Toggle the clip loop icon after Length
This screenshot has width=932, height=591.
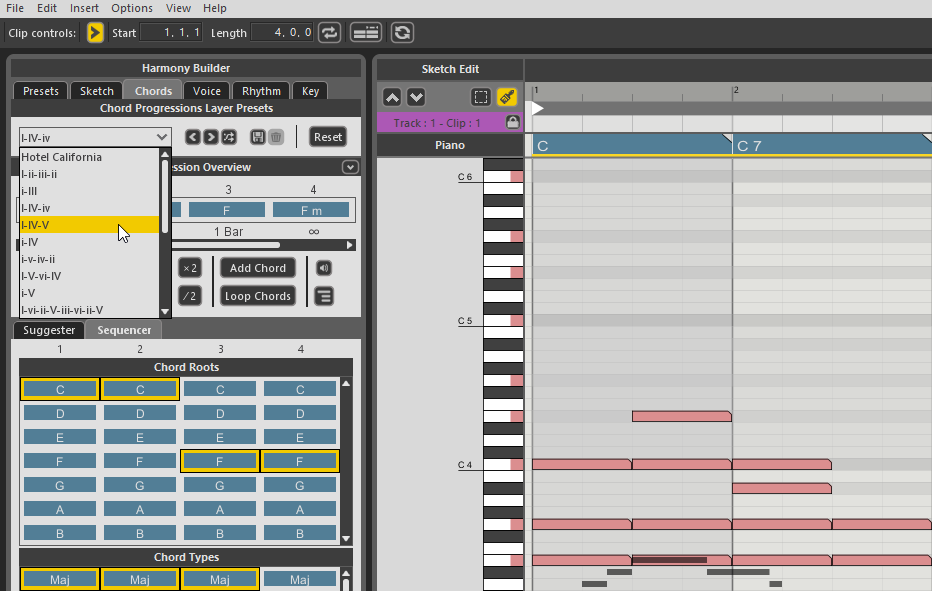tap(330, 33)
